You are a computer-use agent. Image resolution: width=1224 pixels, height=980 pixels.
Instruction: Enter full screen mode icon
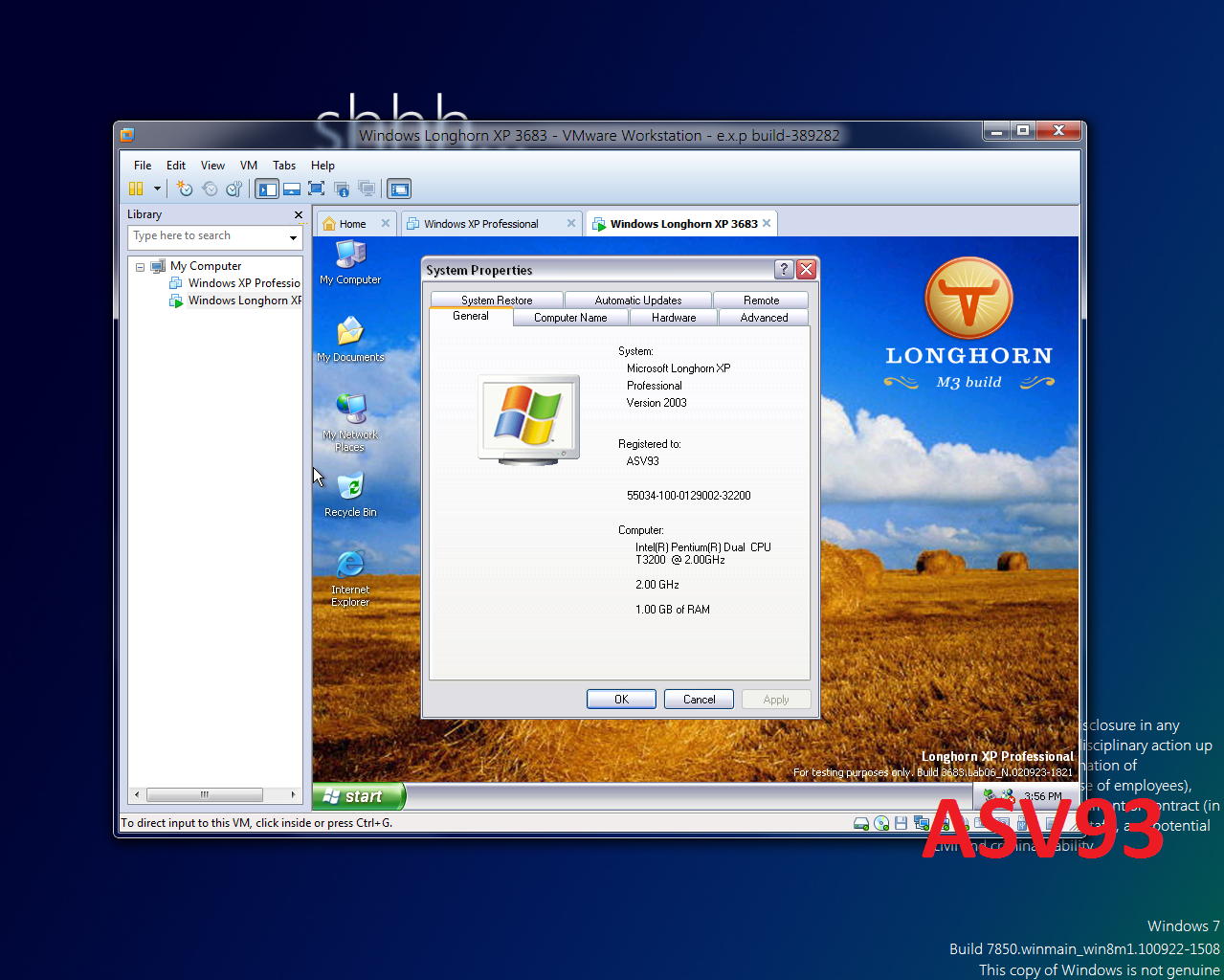tap(317, 189)
